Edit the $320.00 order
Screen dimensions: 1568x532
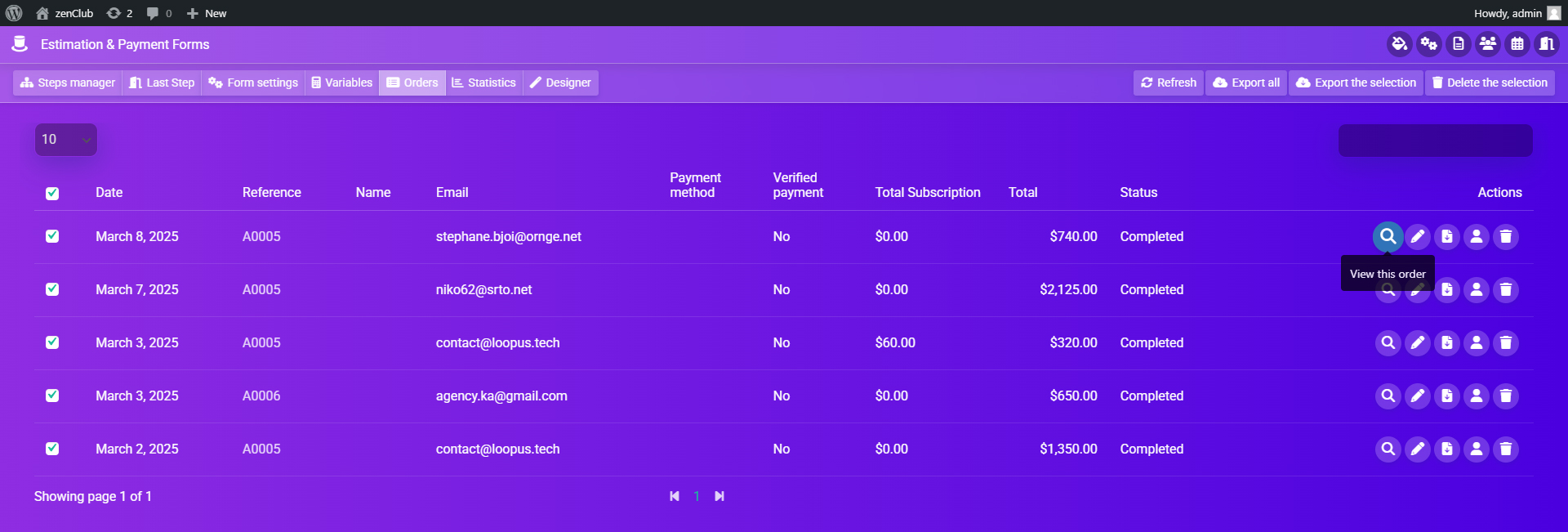point(1418,343)
